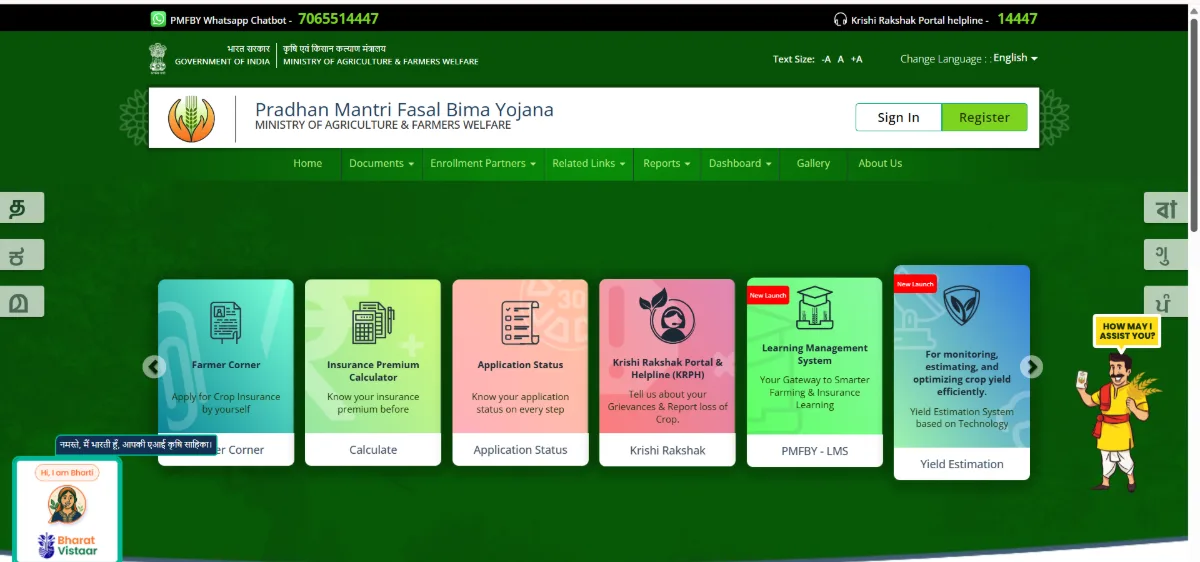Click the PMFBY - LMS button
Screen dimensions: 1200x562
point(815,451)
